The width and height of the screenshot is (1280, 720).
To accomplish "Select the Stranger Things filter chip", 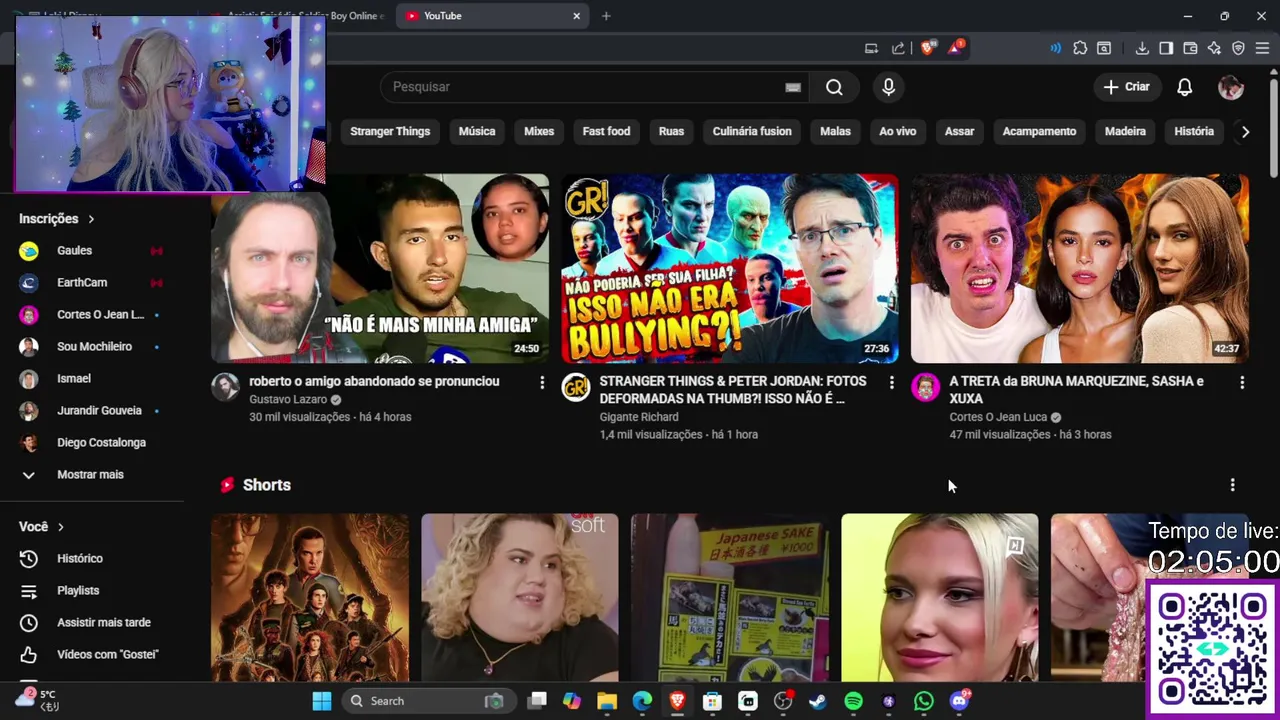I will click(x=390, y=132).
